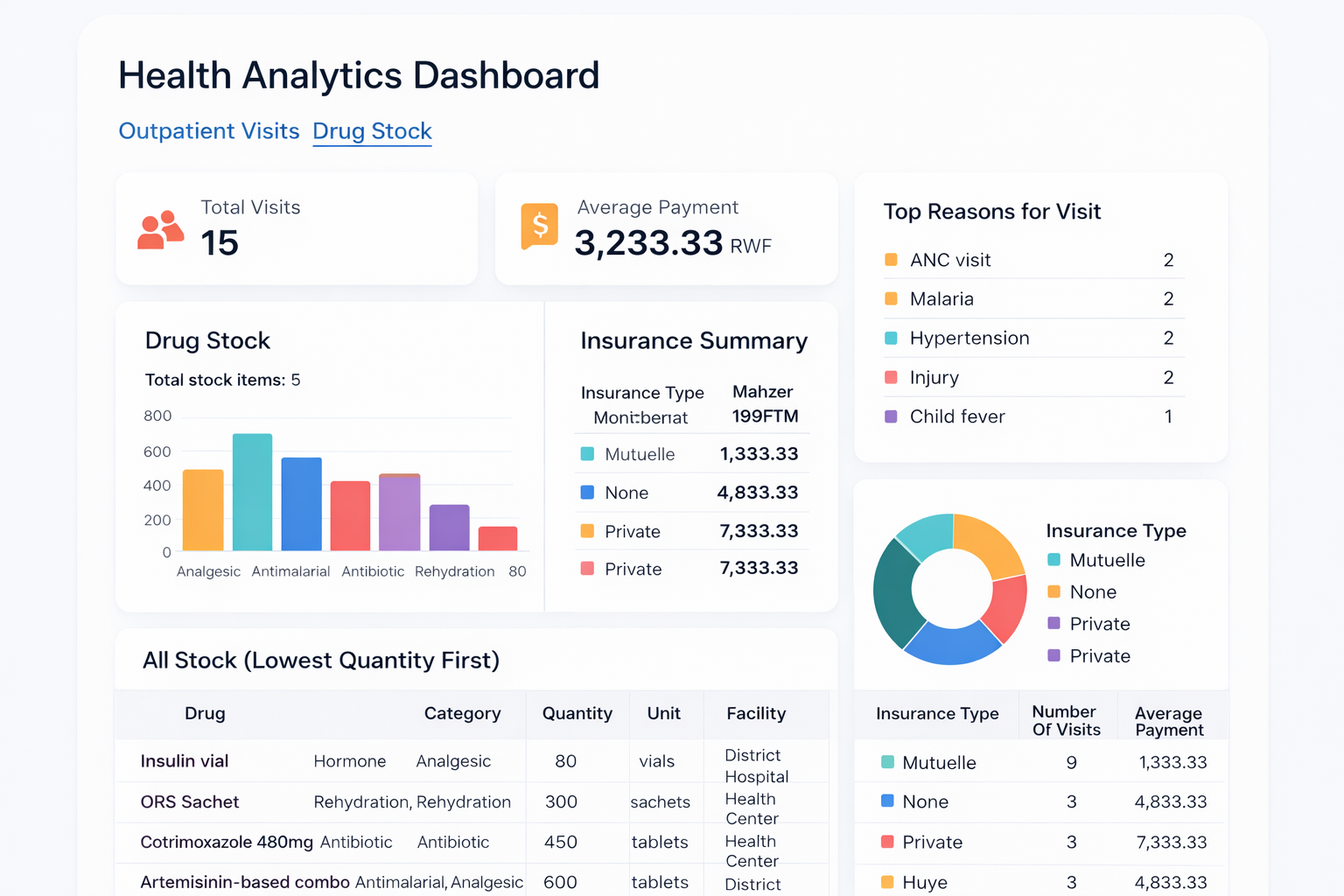Click the Total stock items count link
This screenshot has height=896, width=1344.
[223, 380]
